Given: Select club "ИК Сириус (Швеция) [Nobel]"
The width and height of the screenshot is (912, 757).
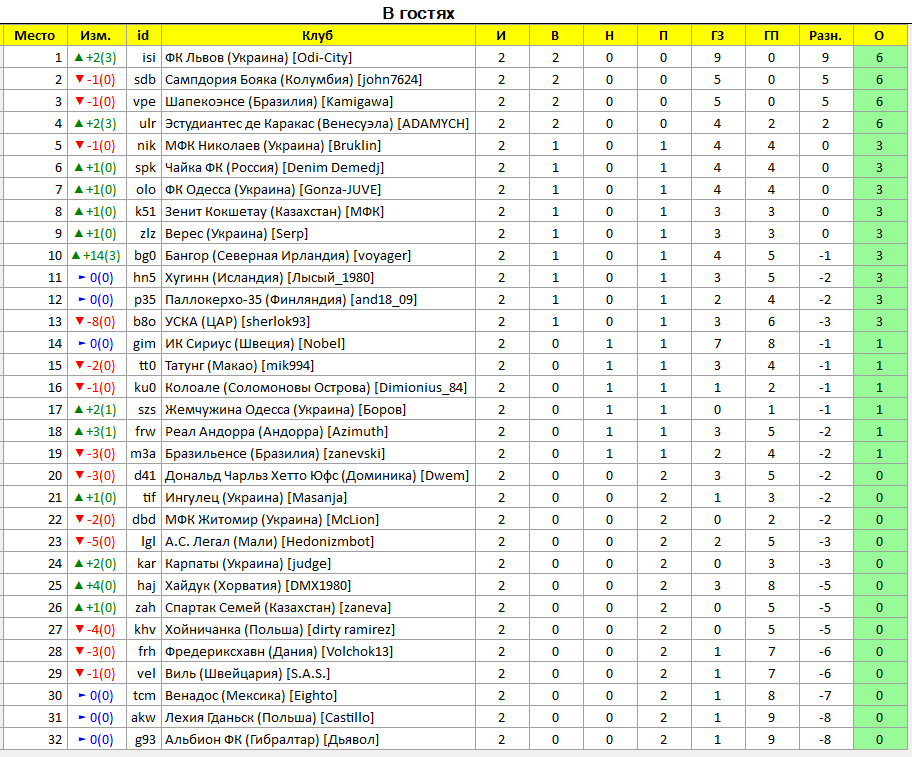Looking at the screenshot, I should point(255,344).
